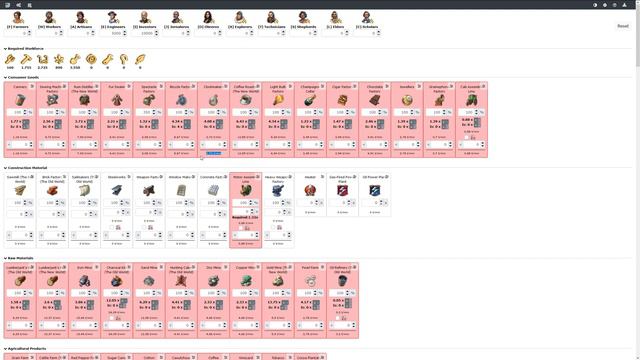
Task: Click the Fur Dealer coat icon
Action: 117,100
